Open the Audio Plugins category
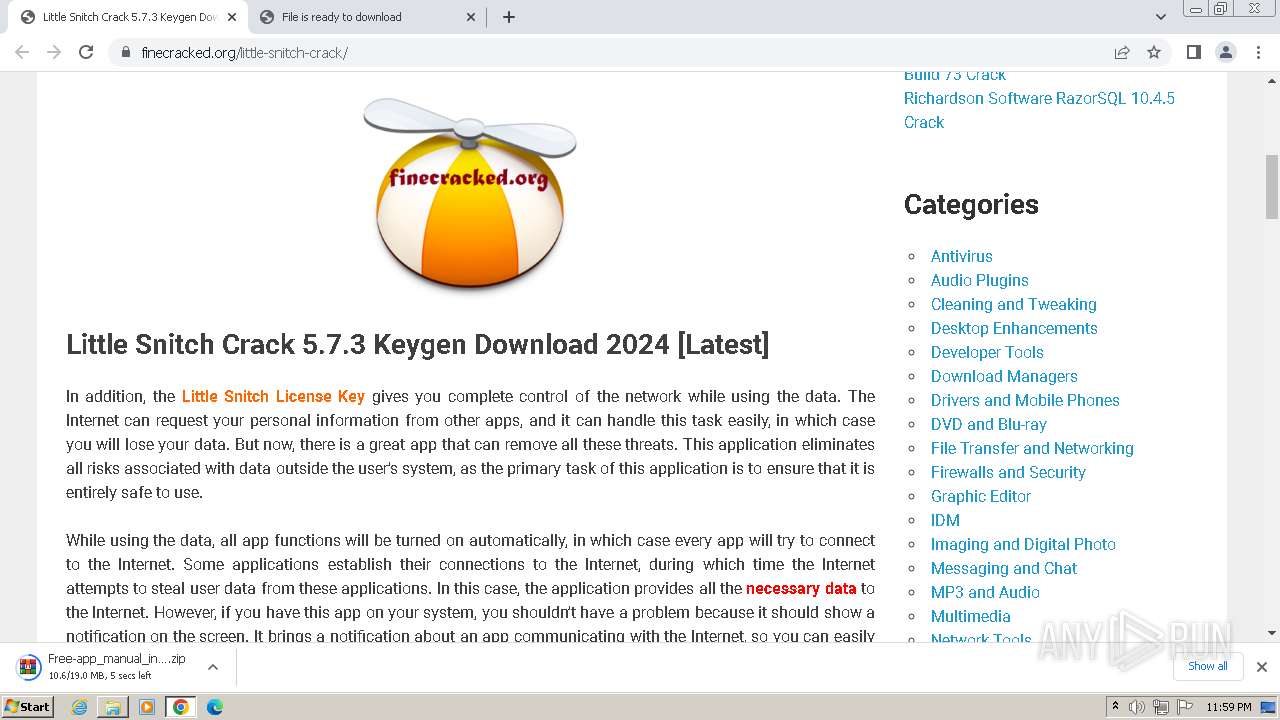This screenshot has width=1280, height=720. click(979, 280)
